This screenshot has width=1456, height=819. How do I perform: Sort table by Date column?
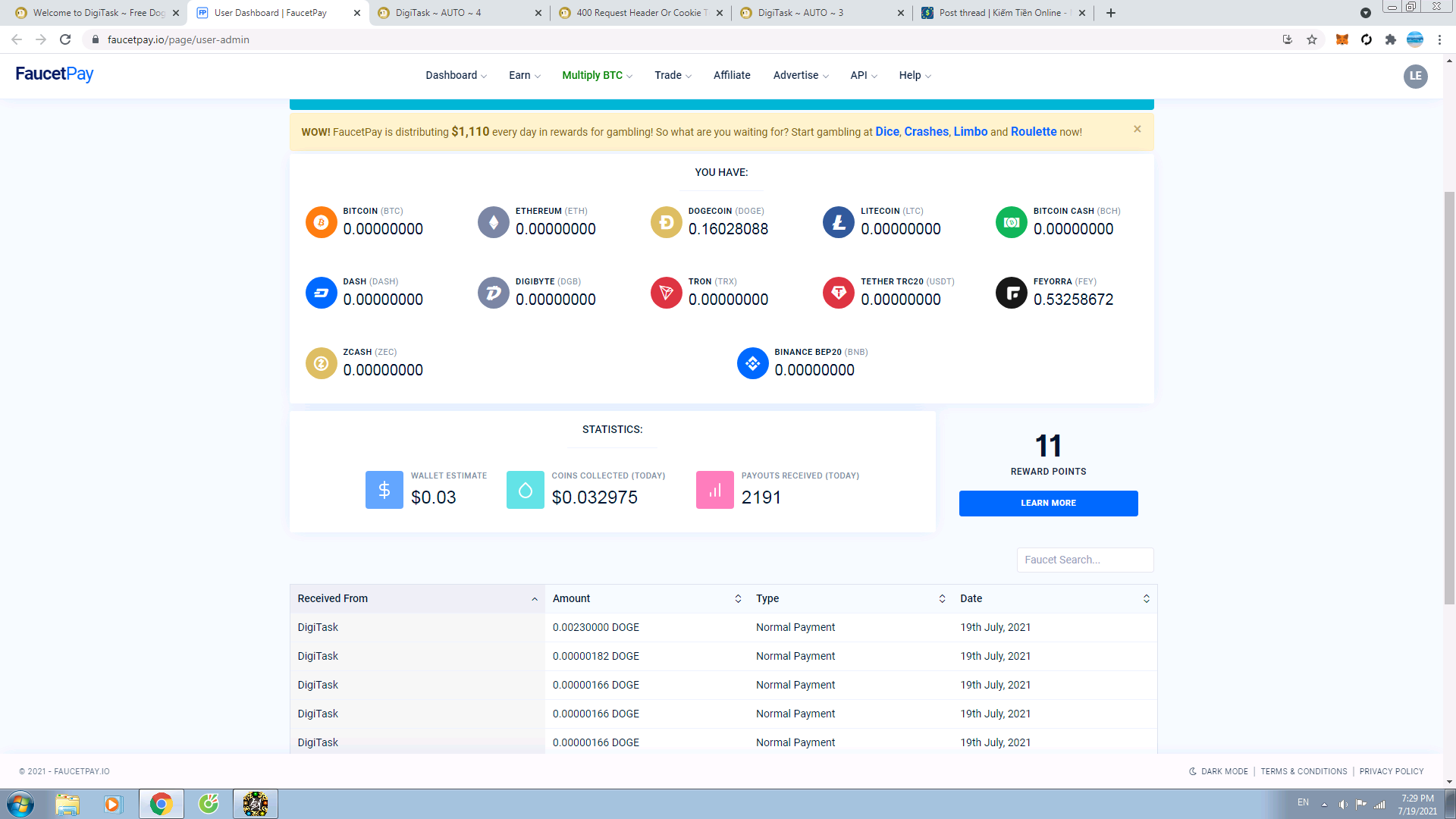click(x=1055, y=598)
